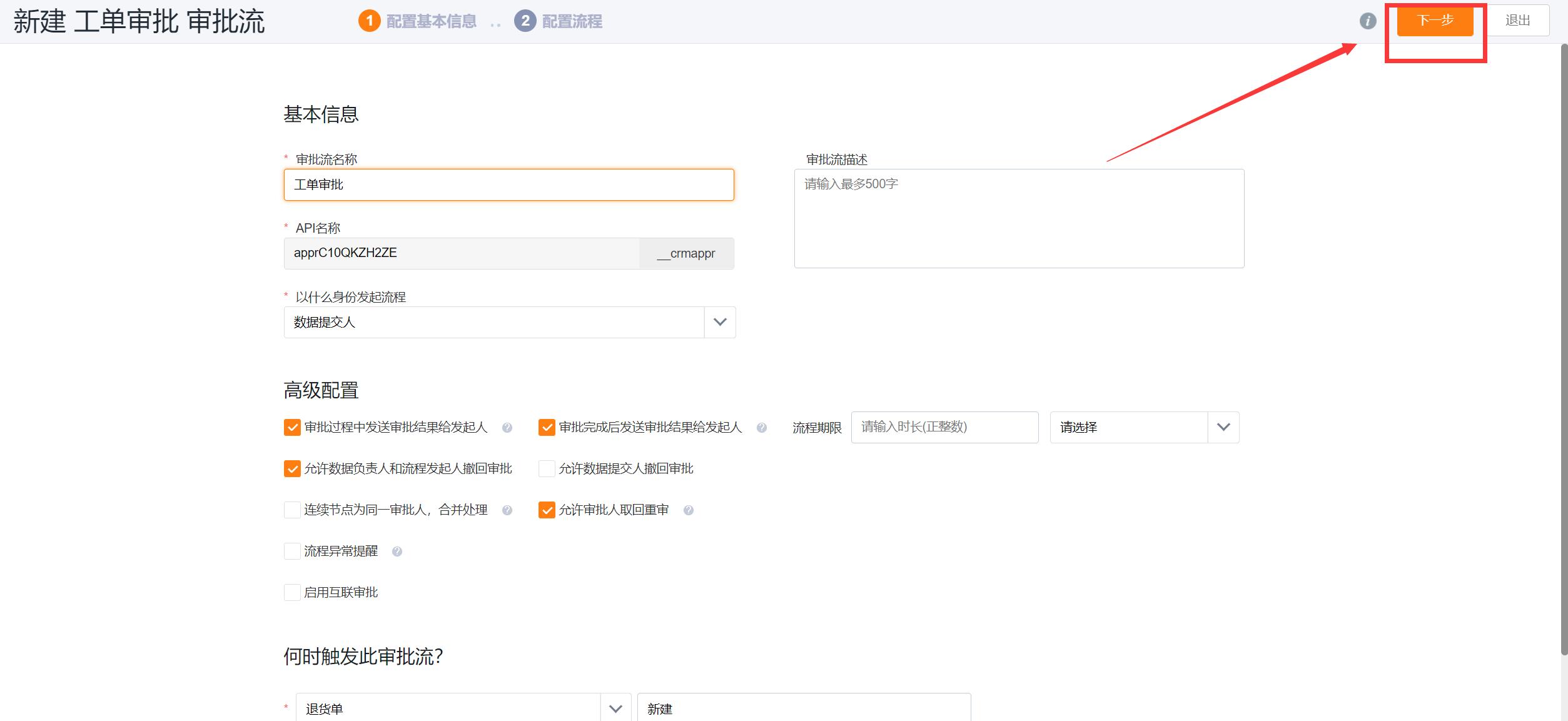Click help icon beside 连续节点为同一审批人
1568x721 pixels.
[507, 510]
